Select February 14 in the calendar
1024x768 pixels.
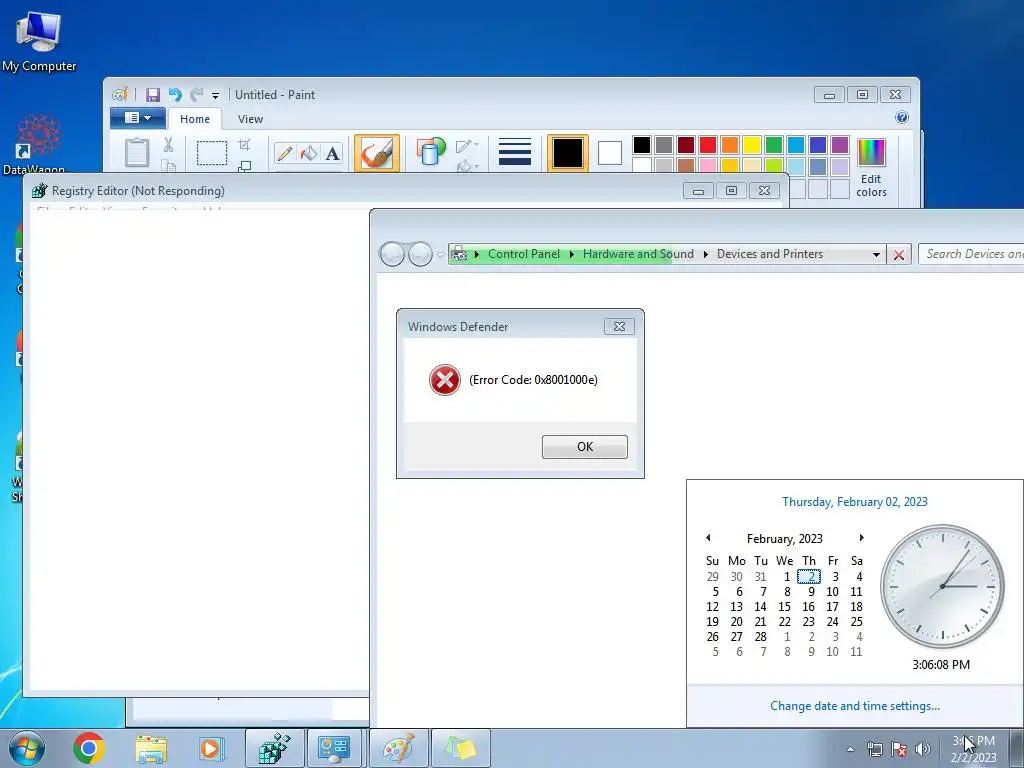tap(760, 607)
